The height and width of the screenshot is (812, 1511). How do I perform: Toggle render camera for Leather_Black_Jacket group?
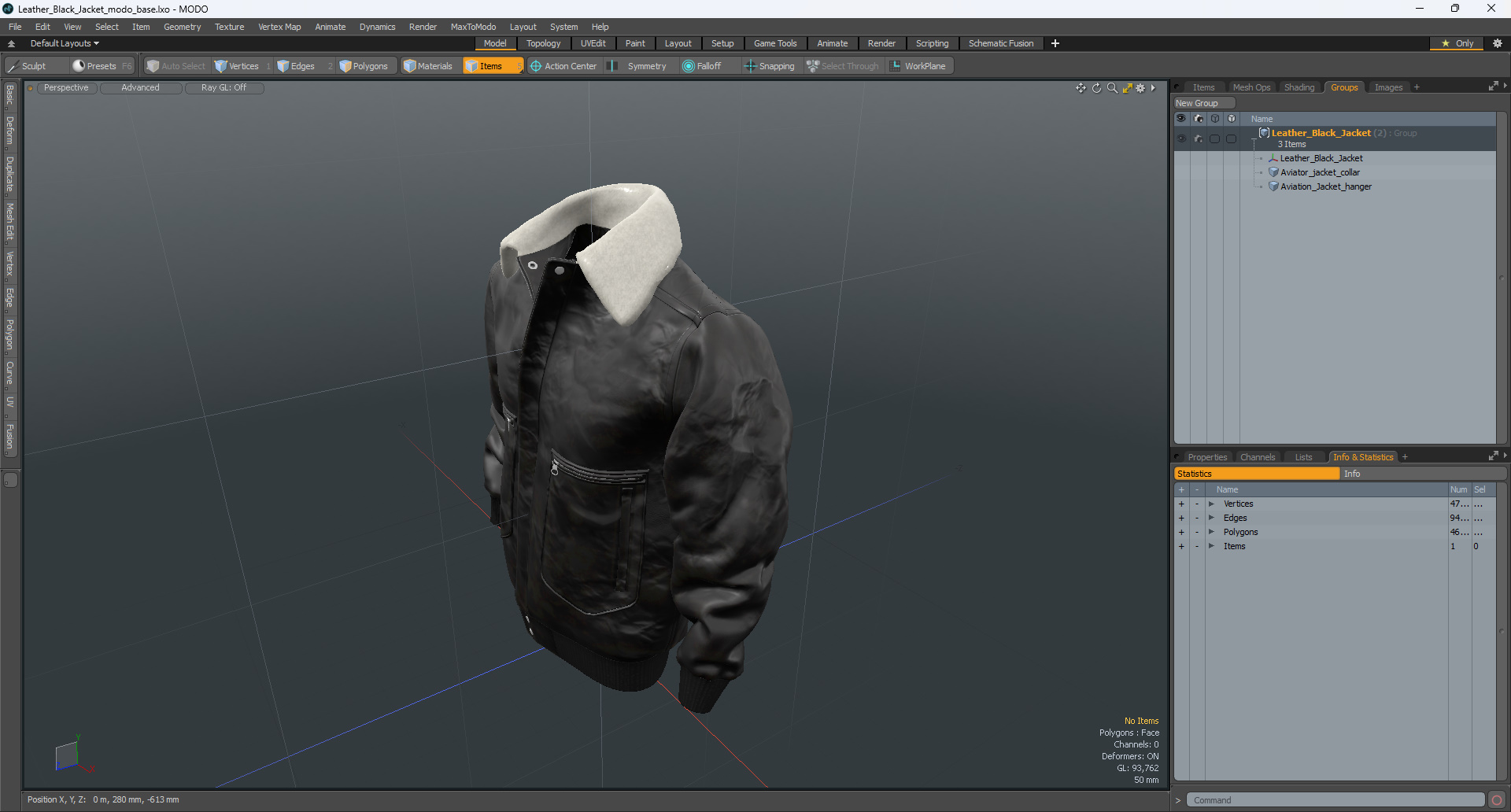(x=1199, y=138)
